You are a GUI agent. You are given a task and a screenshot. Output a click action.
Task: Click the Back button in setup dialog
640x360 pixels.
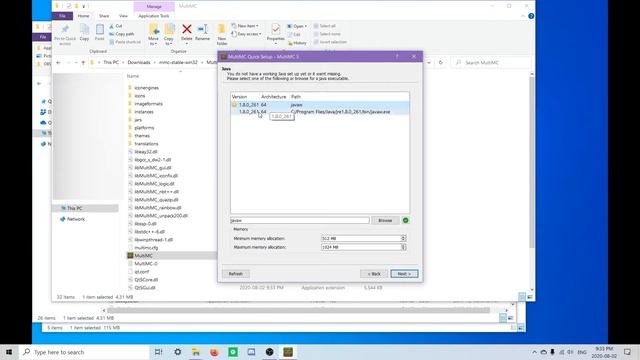click(x=374, y=274)
